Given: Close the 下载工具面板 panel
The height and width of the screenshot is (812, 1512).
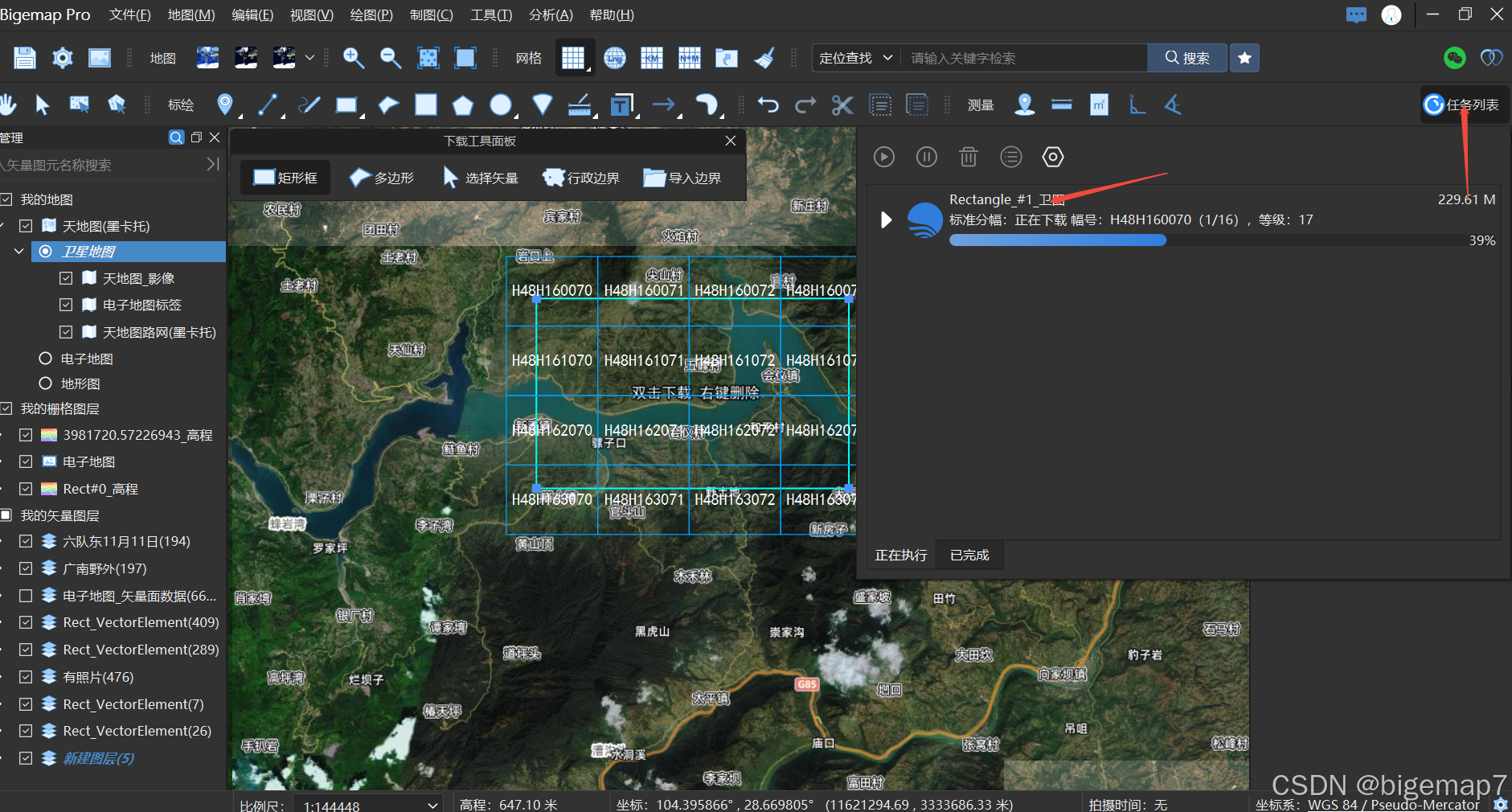Looking at the screenshot, I should click(x=731, y=141).
